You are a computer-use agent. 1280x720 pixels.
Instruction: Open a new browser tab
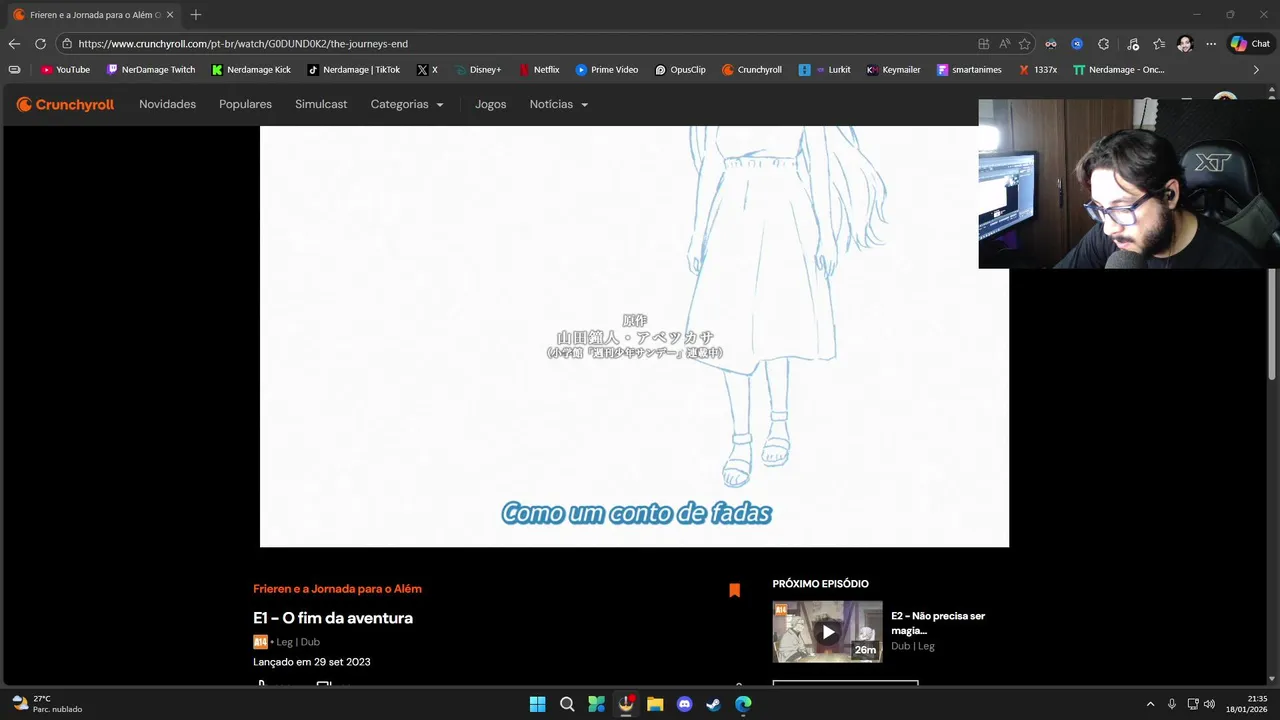[196, 15]
